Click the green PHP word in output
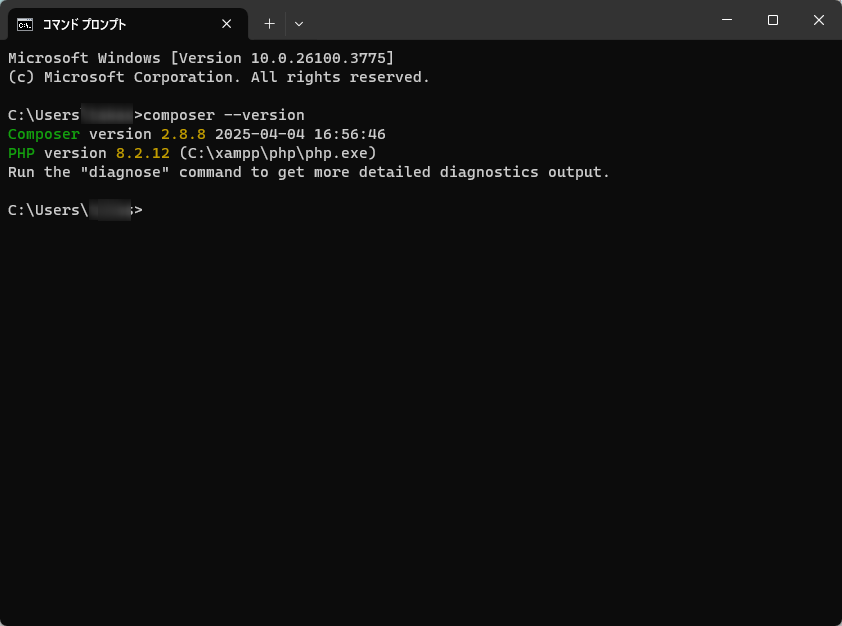 click(x=21, y=153)
